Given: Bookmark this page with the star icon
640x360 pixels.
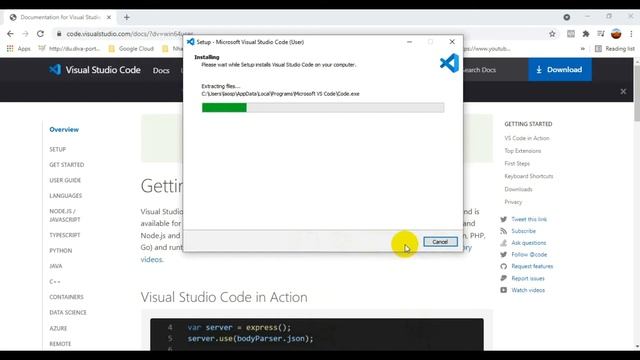Looking at the screenshot, I should (x=552, y=34).
